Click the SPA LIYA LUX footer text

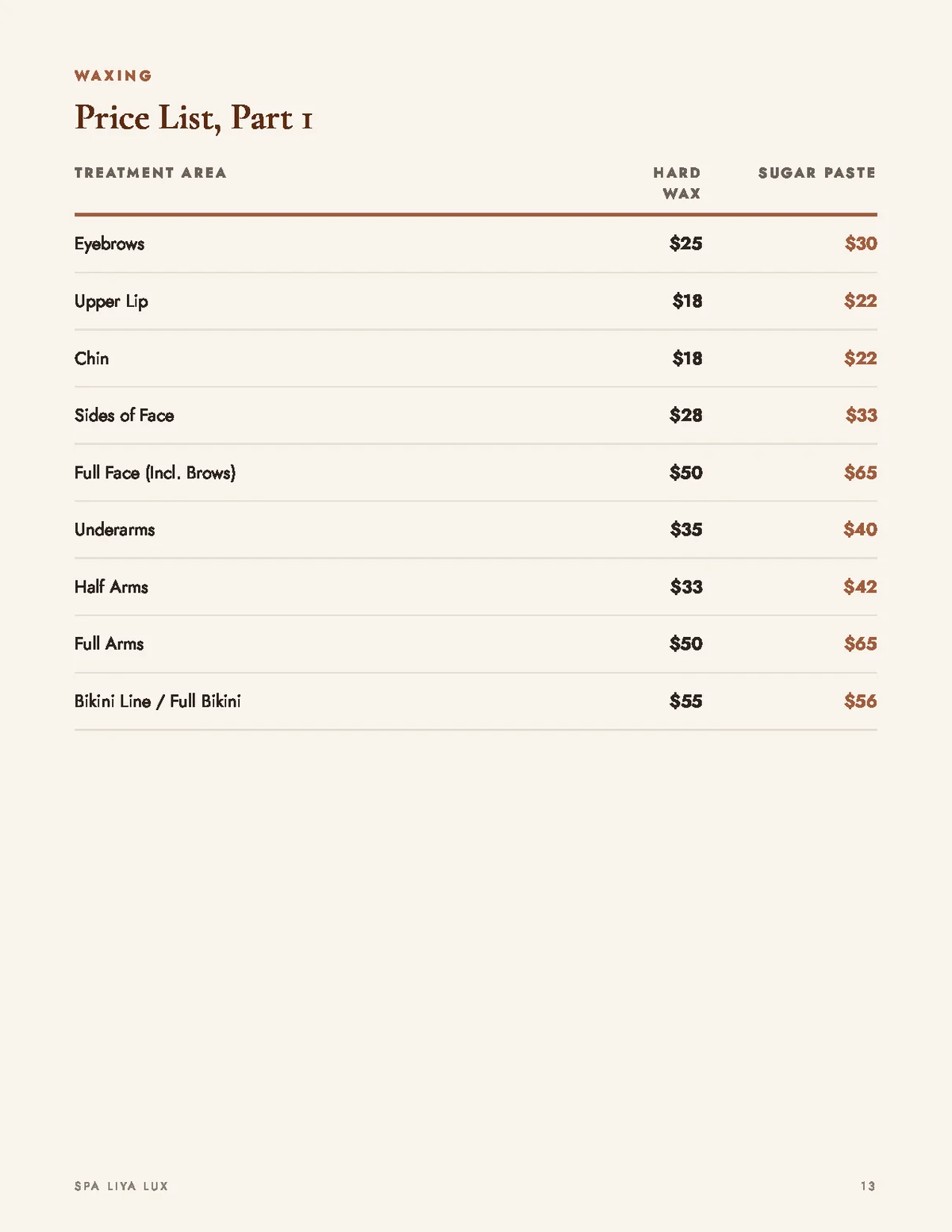[121, 1186]
